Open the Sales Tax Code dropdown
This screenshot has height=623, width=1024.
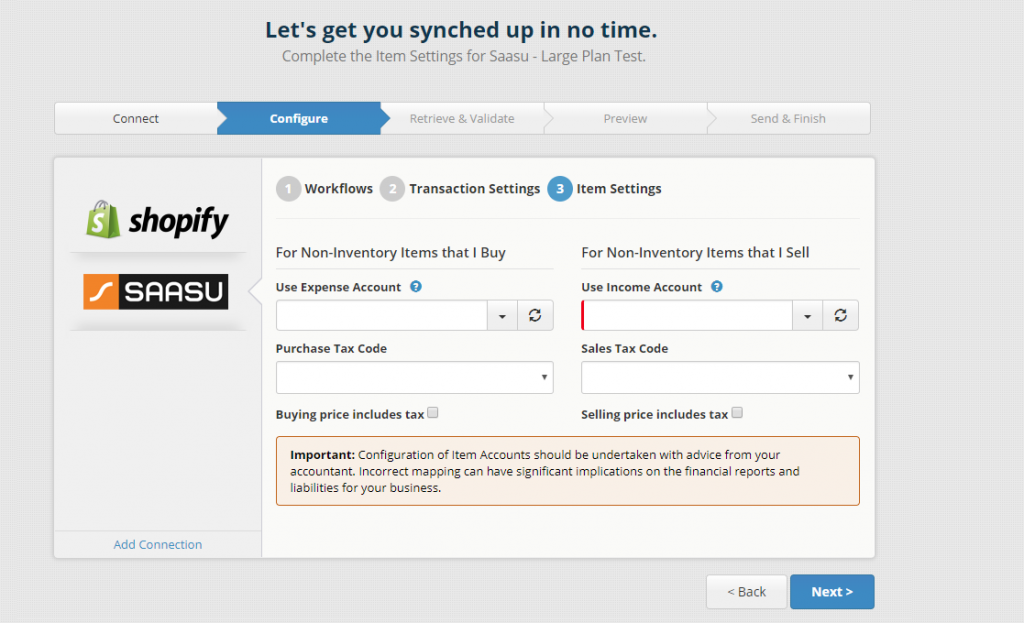[720, 377]
